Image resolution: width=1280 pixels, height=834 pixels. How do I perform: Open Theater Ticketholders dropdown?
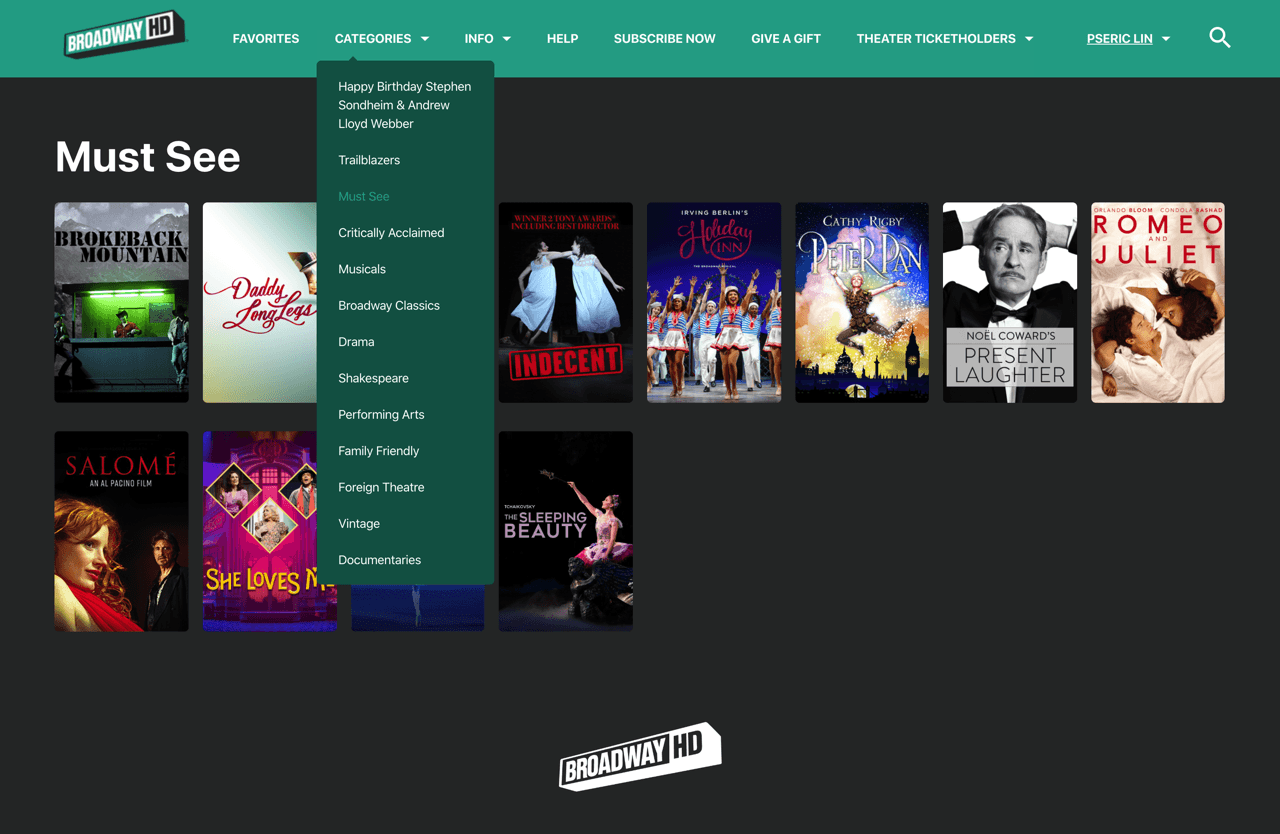click(x=945, y=39)
